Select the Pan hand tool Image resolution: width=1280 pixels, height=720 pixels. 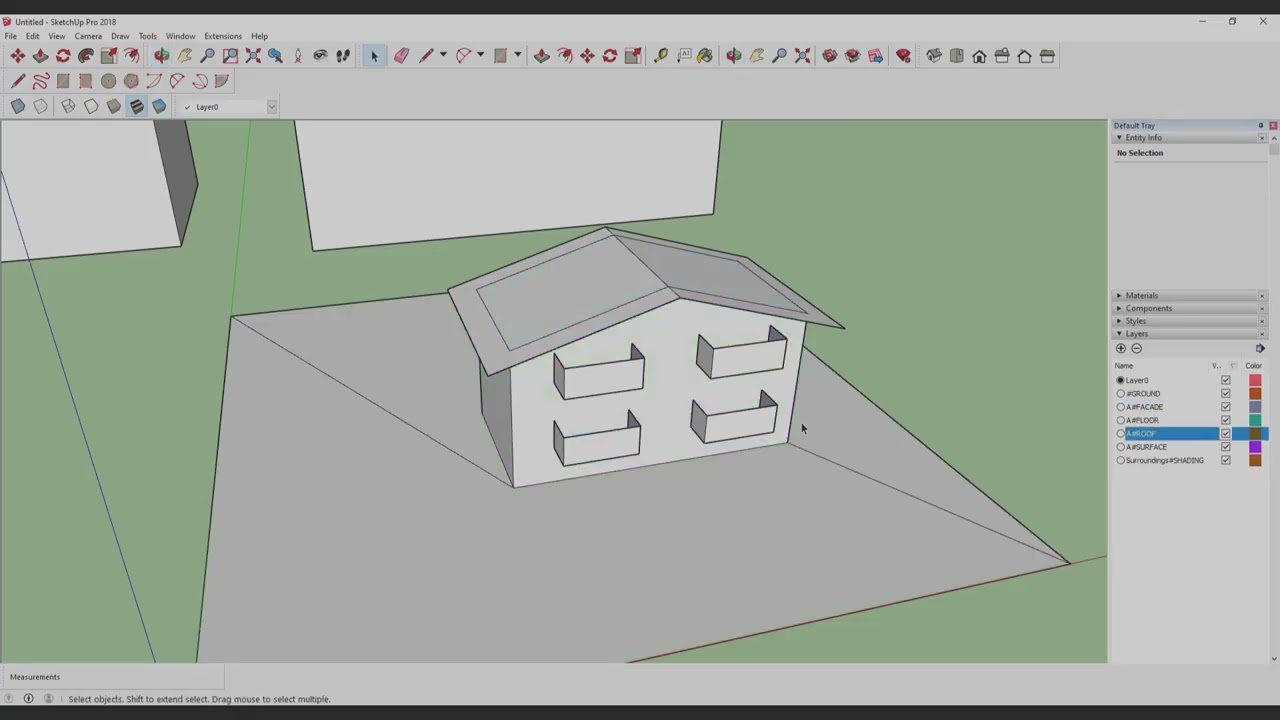point(185,56)
